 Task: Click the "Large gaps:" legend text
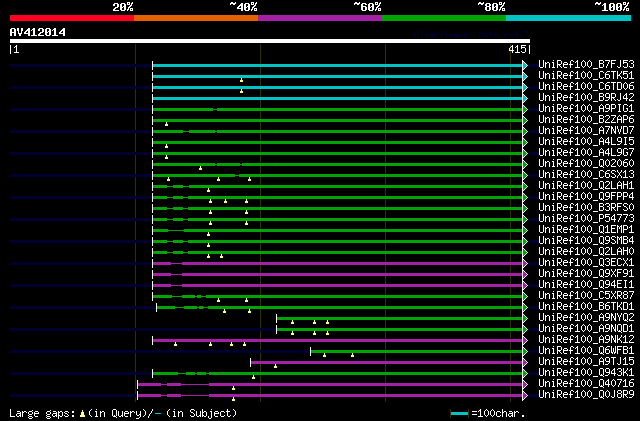click(x=42, y=413)
